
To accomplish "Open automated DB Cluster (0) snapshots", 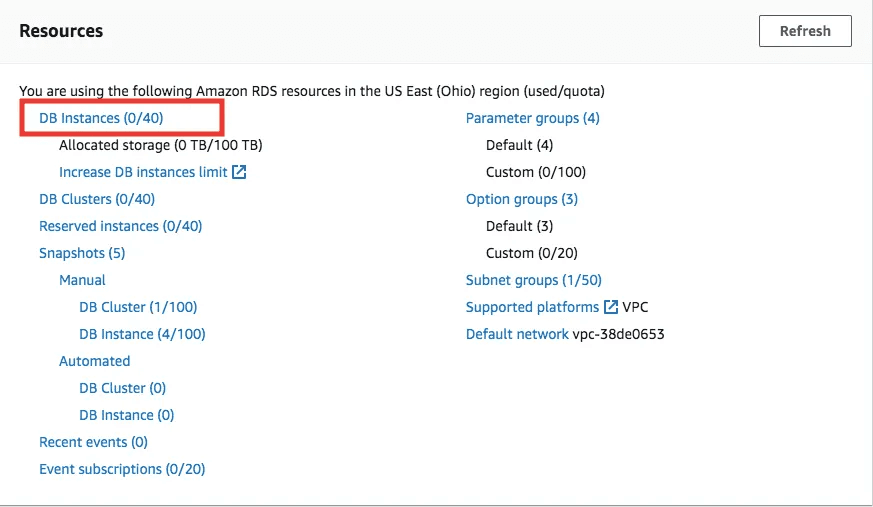I will tap(122, 388).
